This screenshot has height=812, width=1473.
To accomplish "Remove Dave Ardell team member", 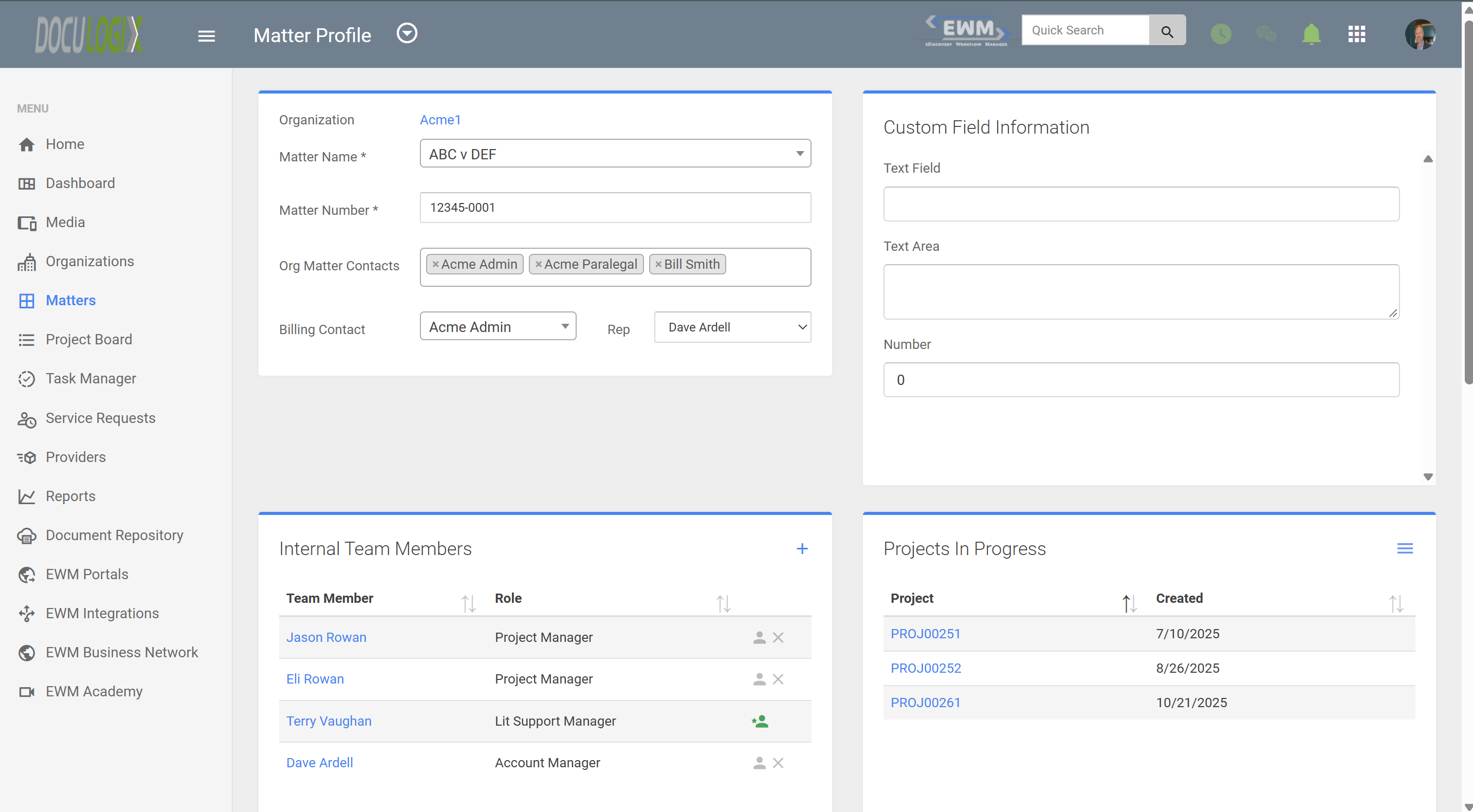I will [x=778, y=763].
